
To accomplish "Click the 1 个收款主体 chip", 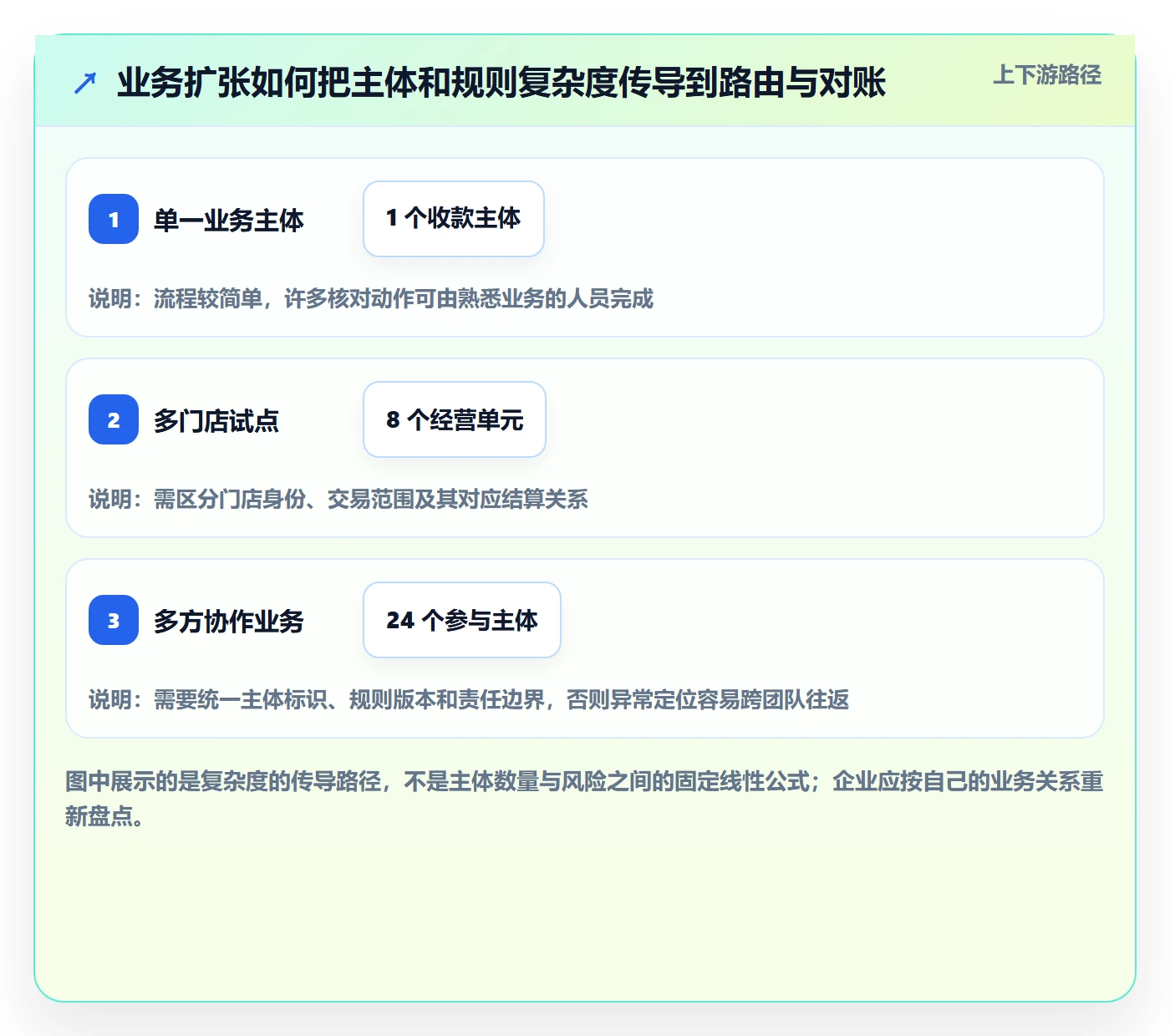I will [x=454, y=219].
